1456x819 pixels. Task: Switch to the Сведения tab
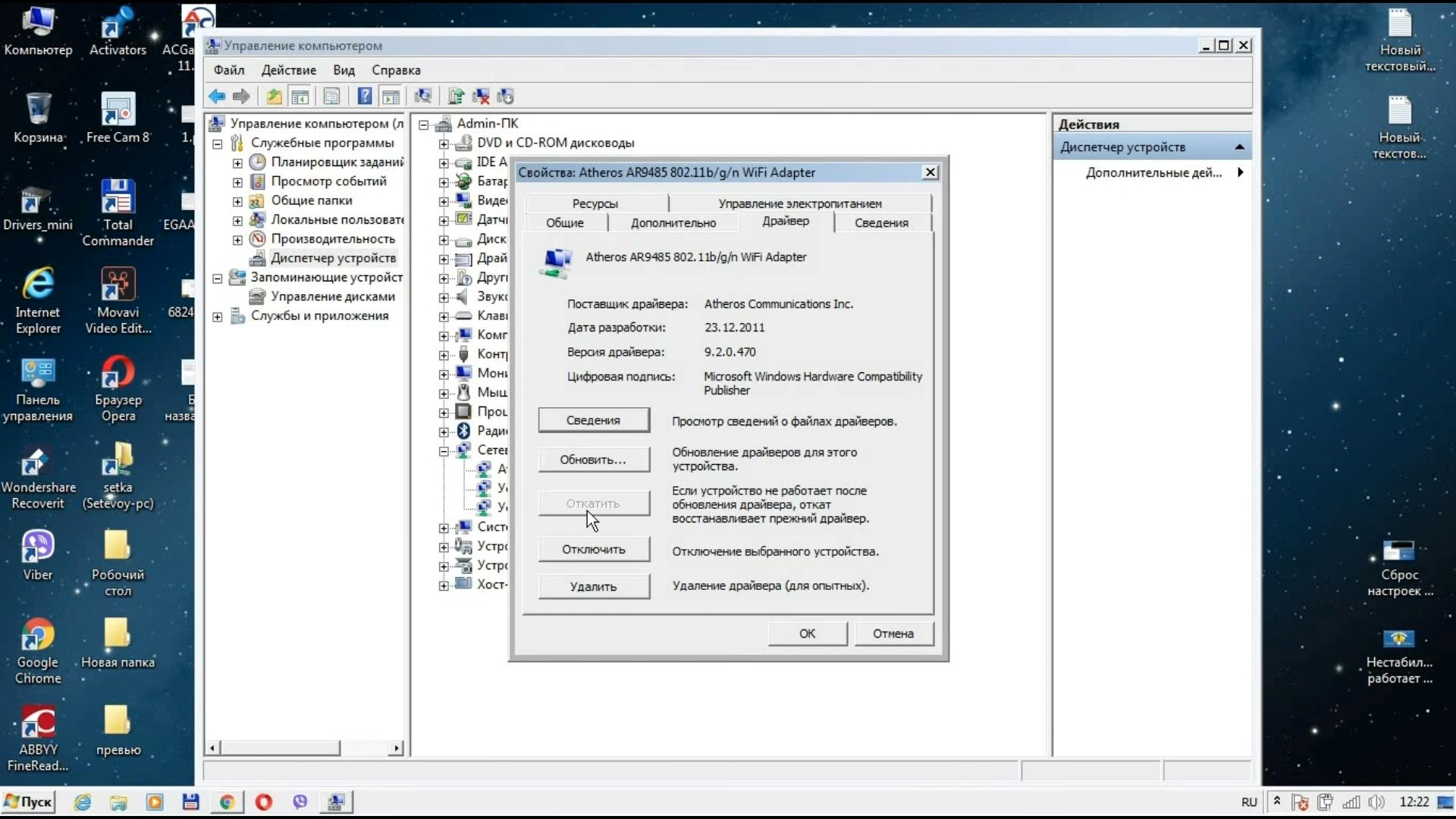(880, 222)
